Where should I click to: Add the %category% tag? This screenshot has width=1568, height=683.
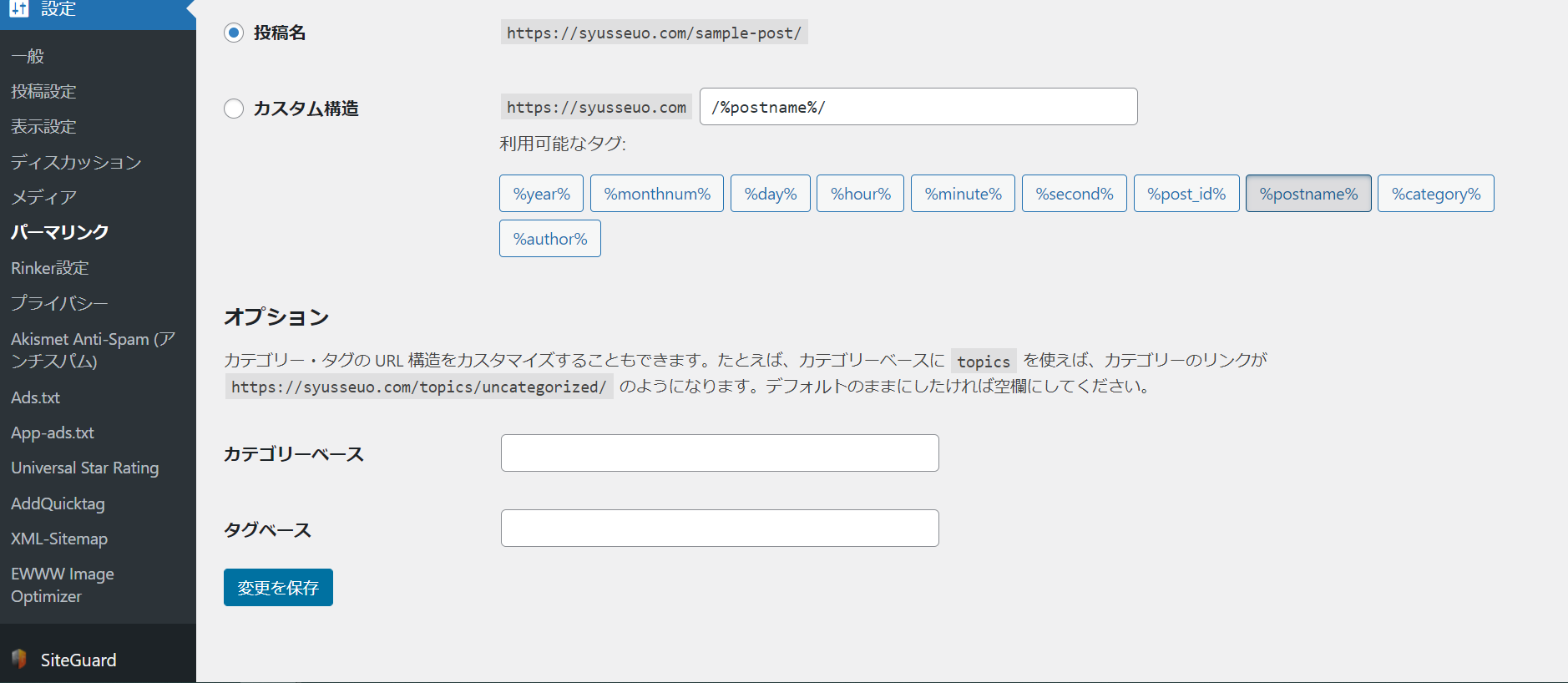[x=1435, y=194]
